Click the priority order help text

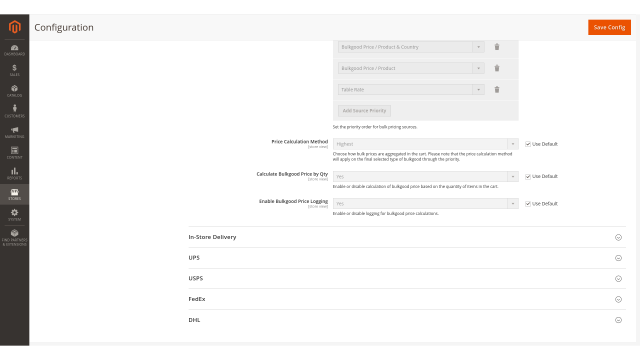[x=375, y=127]
